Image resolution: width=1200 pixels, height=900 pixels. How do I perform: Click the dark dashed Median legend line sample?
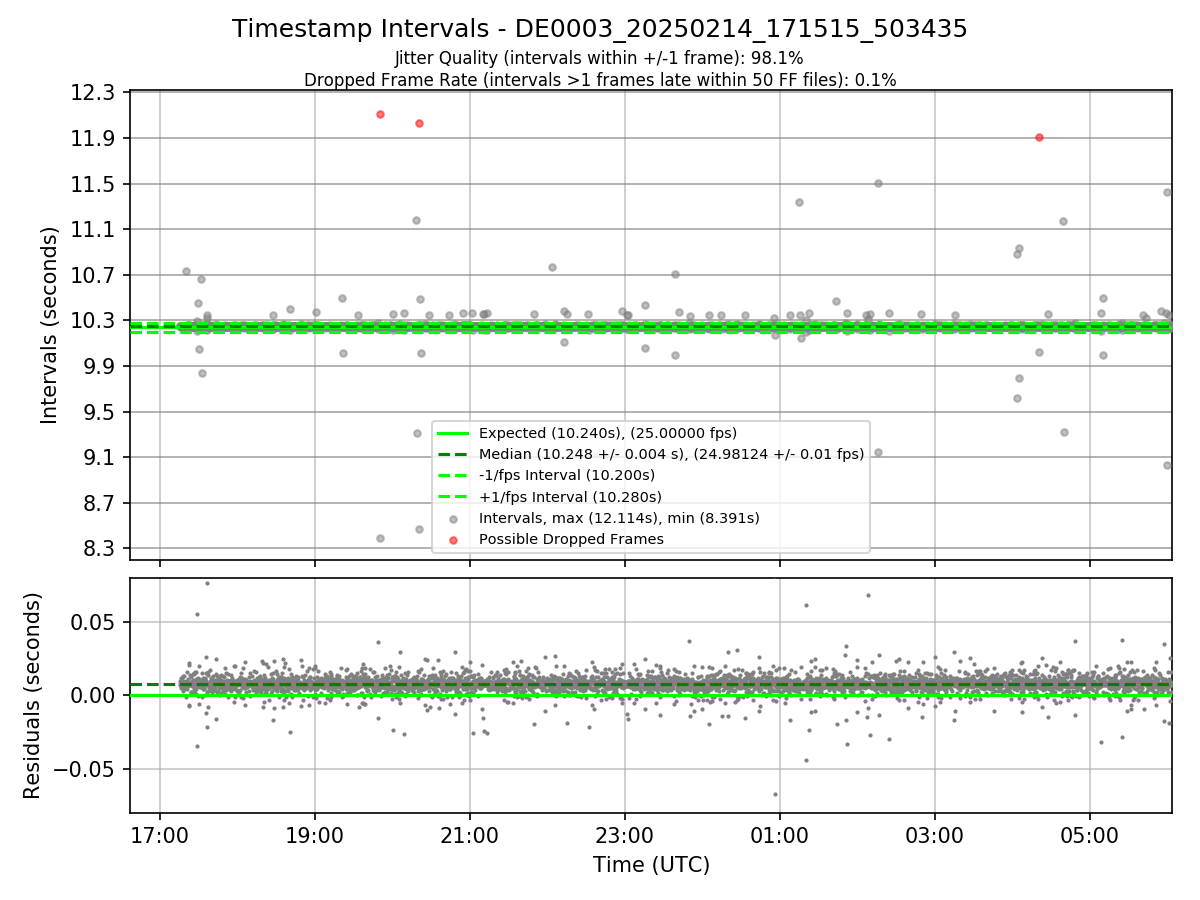(453, 454)
